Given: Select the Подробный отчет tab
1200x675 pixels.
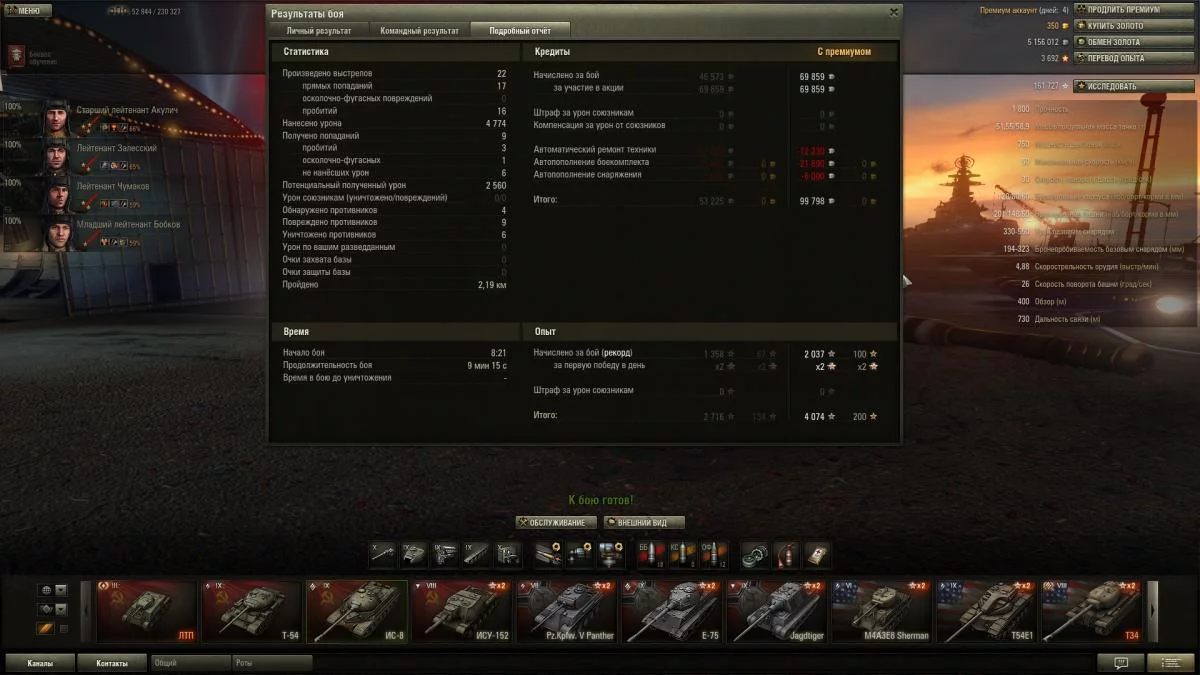Looking at the screenshot, I should [x=520, y=31].
